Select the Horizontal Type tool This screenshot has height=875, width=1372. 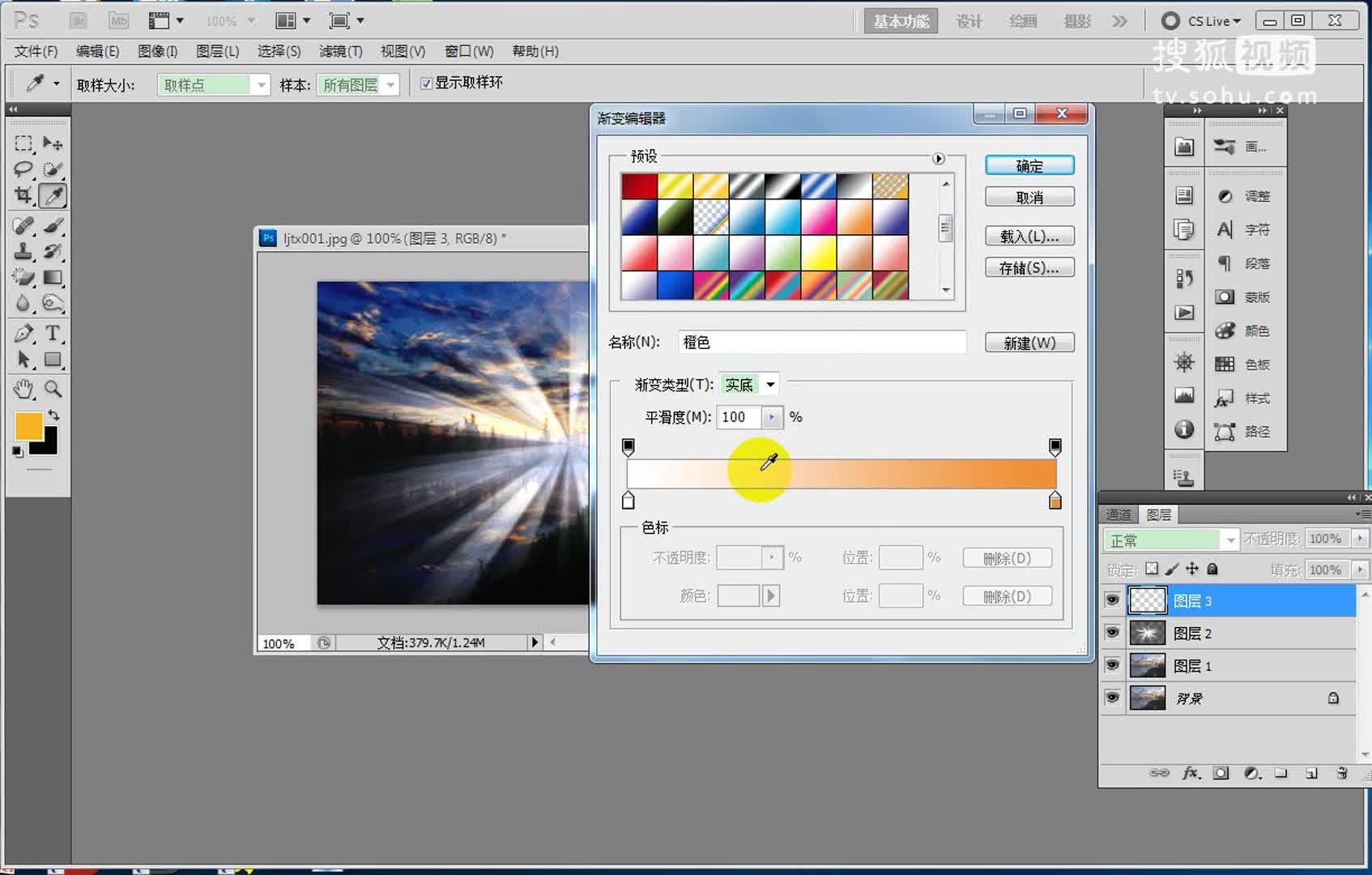53,332
